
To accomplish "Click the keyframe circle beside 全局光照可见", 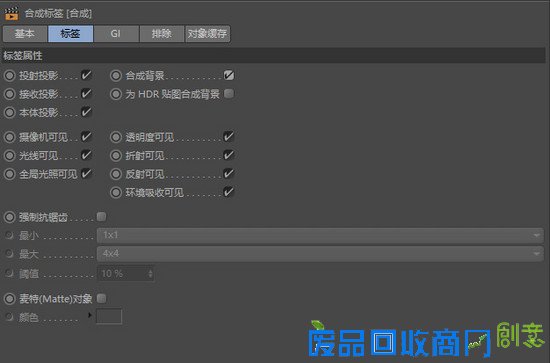I will pos(9,174).
